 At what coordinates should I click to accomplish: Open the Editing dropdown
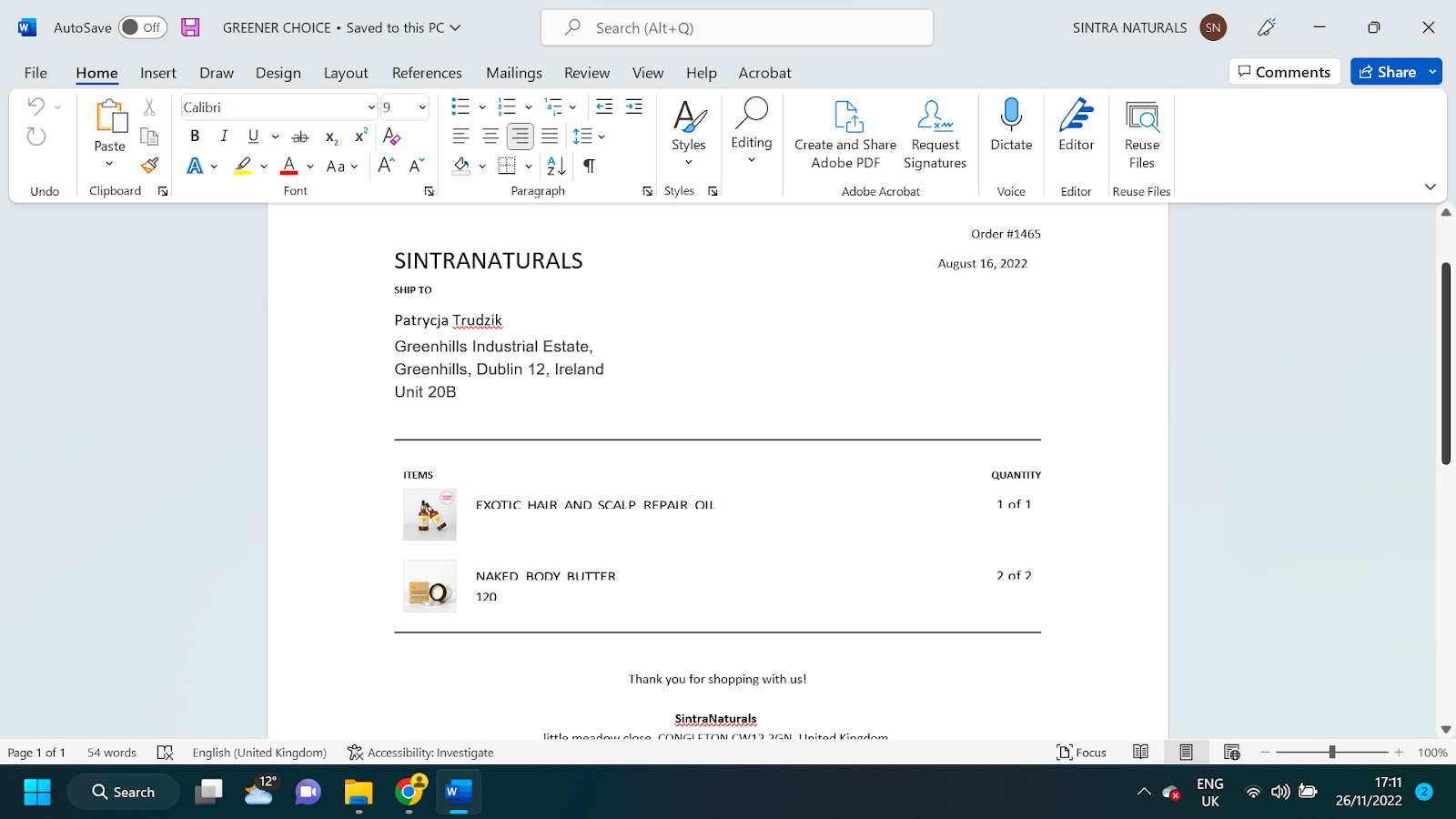point(752,132)
